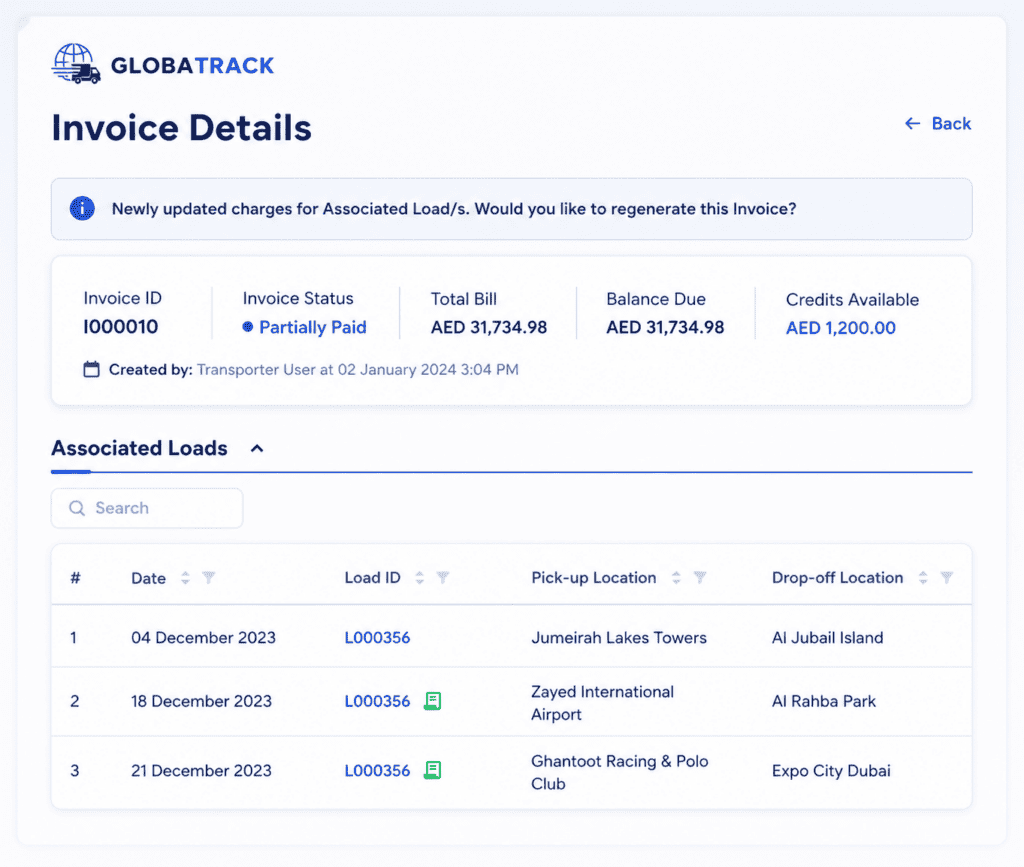
Task: Sort by Drop-off Location
Action: [923, 578]
